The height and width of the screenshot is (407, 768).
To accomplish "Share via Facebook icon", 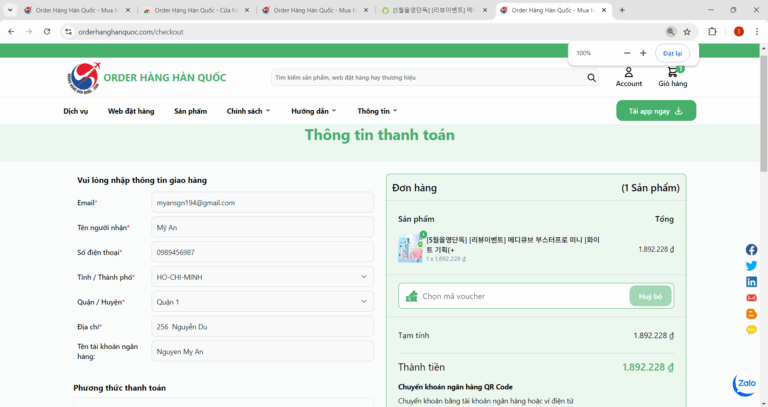I will (751, 250).
